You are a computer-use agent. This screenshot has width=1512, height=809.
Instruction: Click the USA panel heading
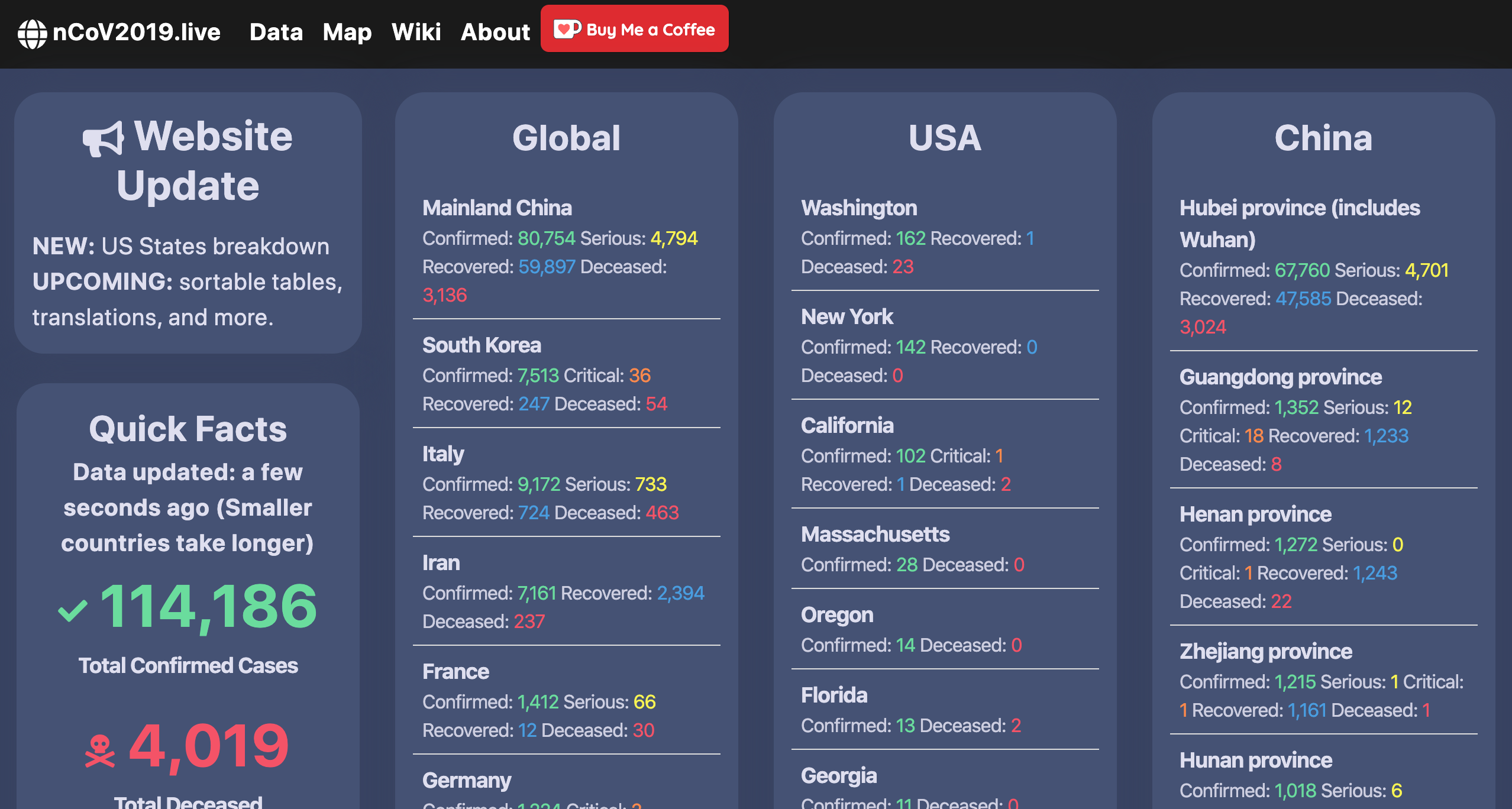(945, 138)
